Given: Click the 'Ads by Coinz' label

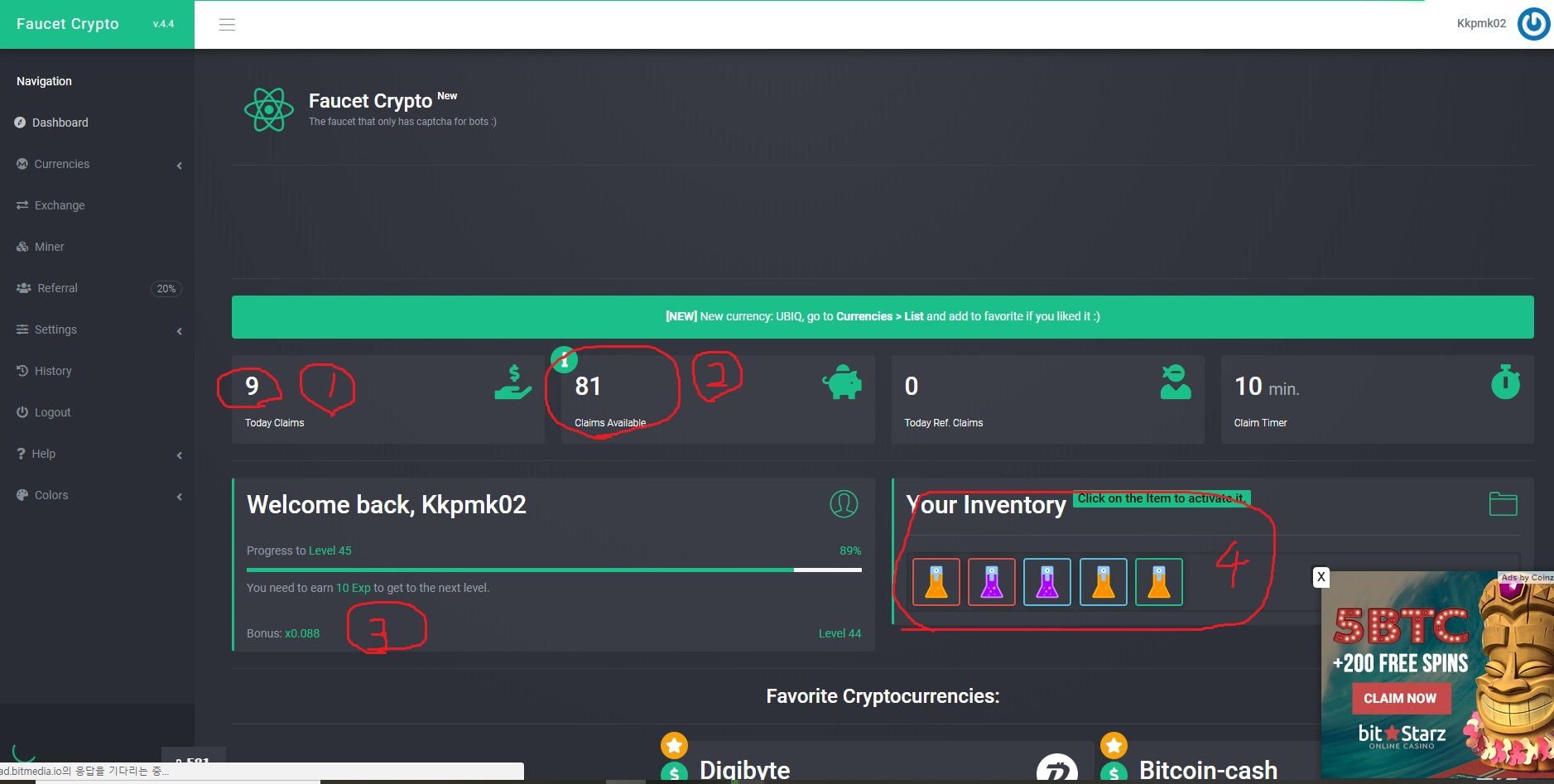Looking at the screenshot, I should coord(1527,578).
